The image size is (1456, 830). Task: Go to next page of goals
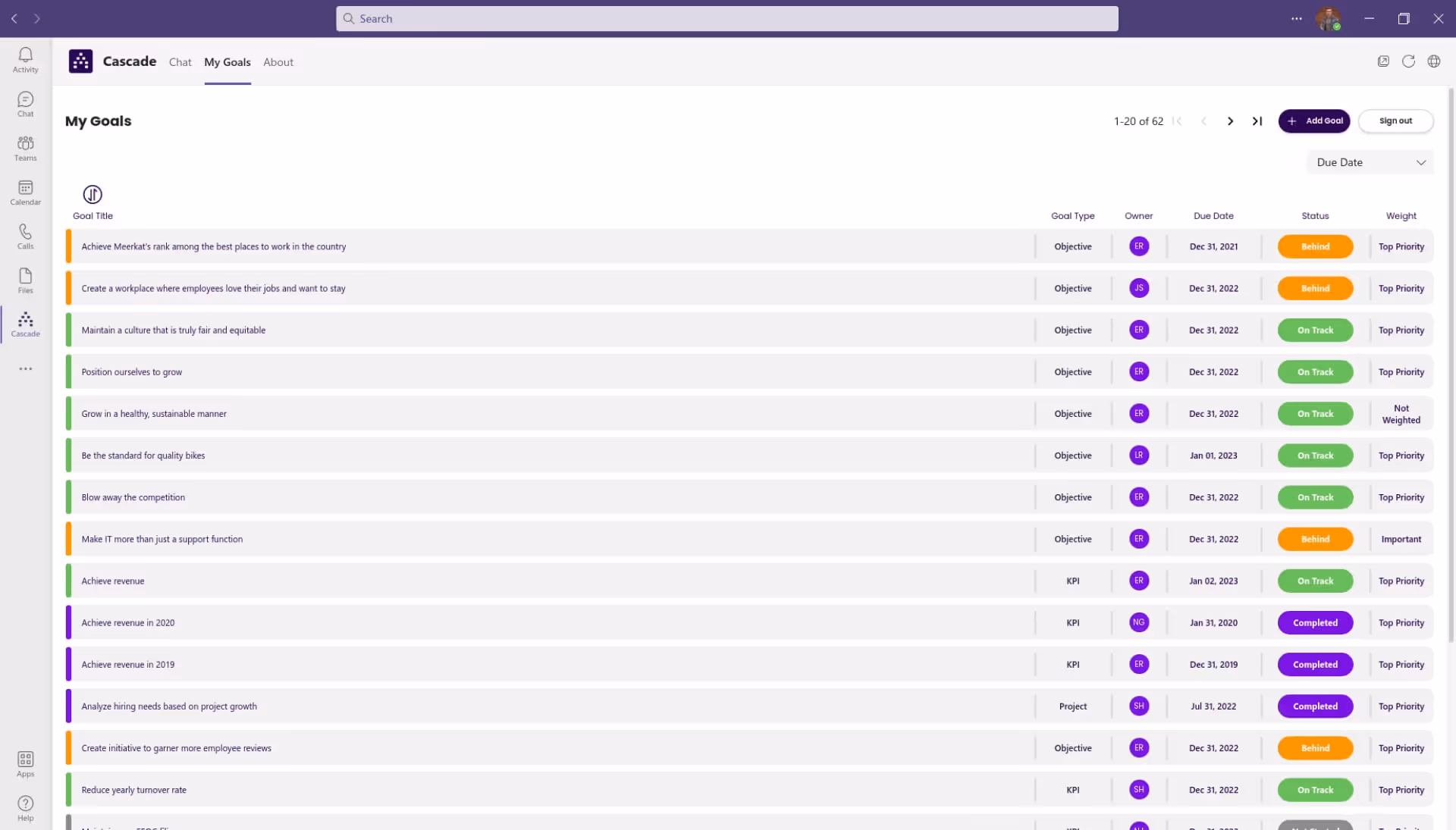[x=1230, y=121]
